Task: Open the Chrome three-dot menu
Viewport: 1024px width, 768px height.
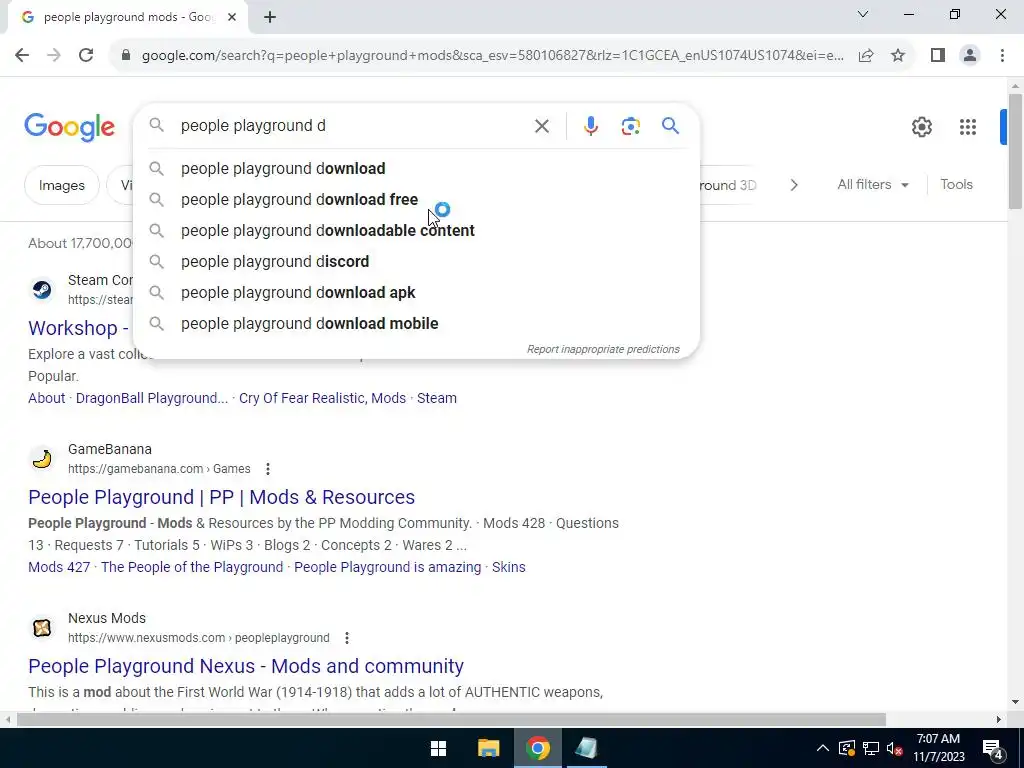Action: pos(1002,56)
